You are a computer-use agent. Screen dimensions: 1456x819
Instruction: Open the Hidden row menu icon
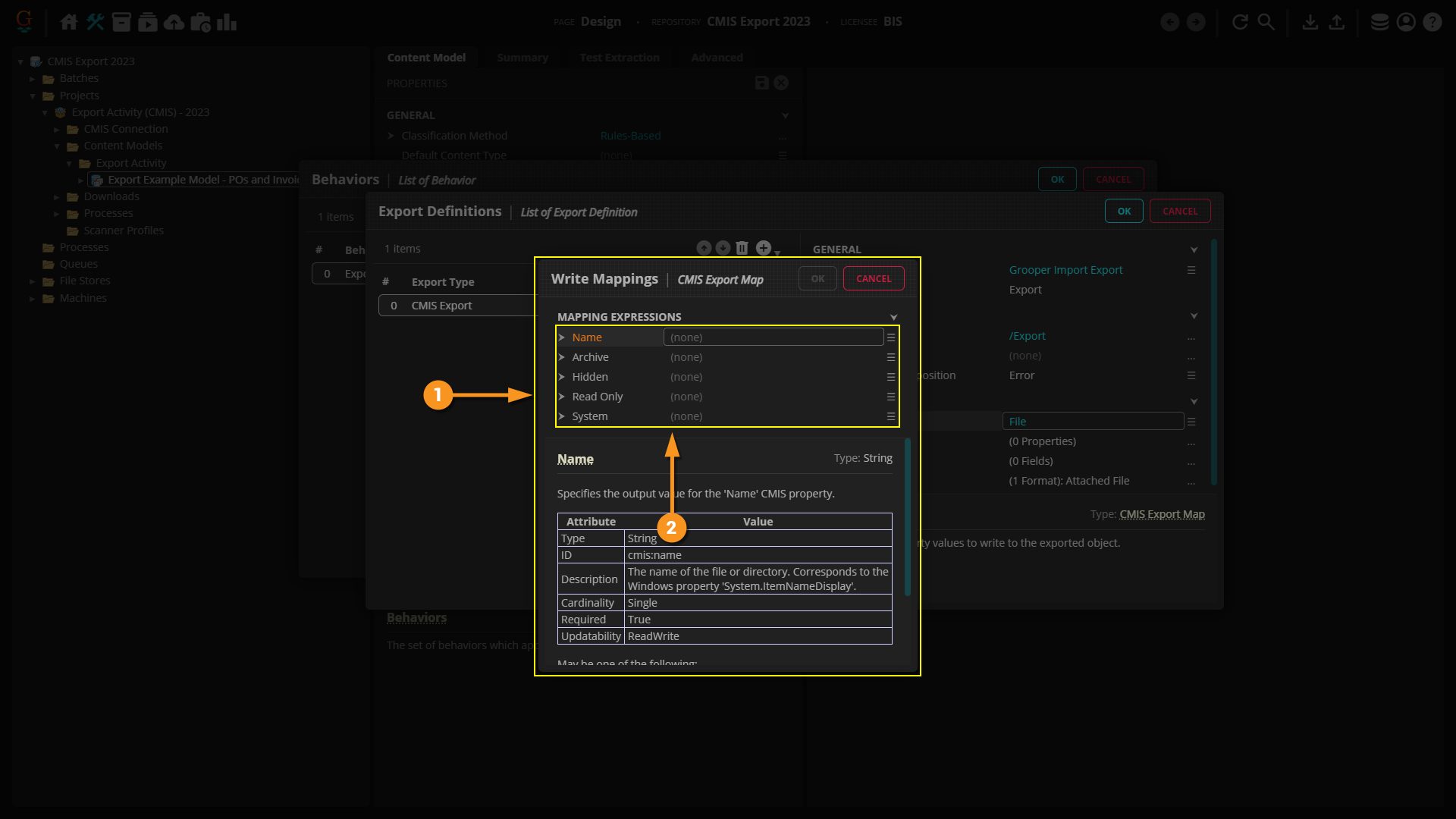tap(891, 377)
